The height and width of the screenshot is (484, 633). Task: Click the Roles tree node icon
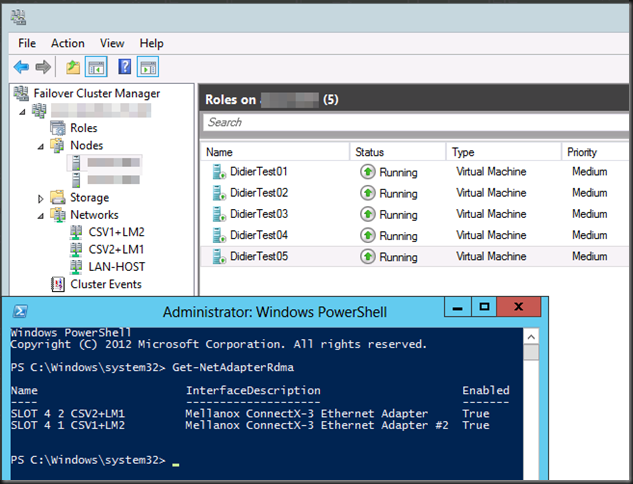[58, 128]
